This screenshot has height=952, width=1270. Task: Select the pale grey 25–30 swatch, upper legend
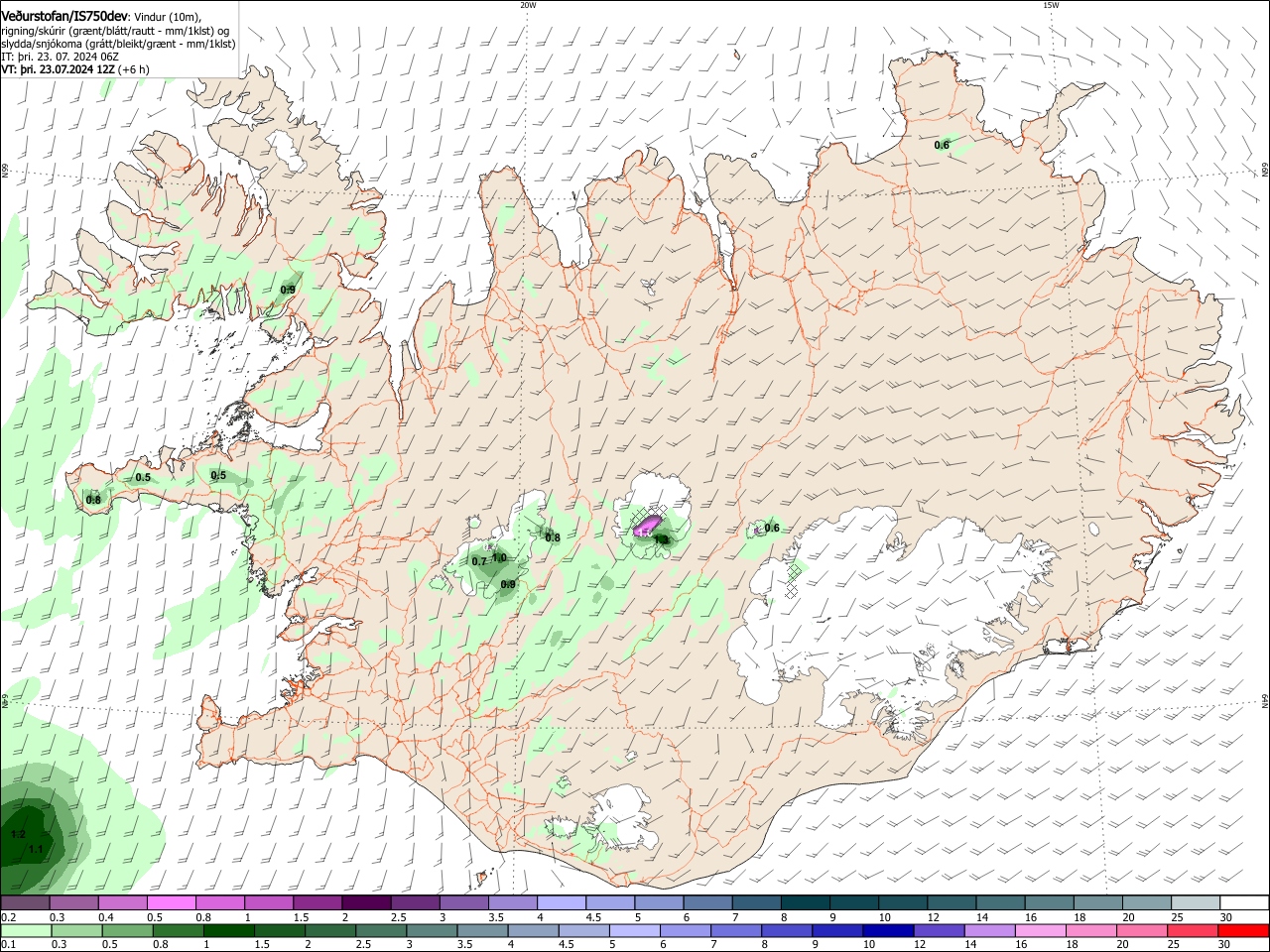(1197, 903)
